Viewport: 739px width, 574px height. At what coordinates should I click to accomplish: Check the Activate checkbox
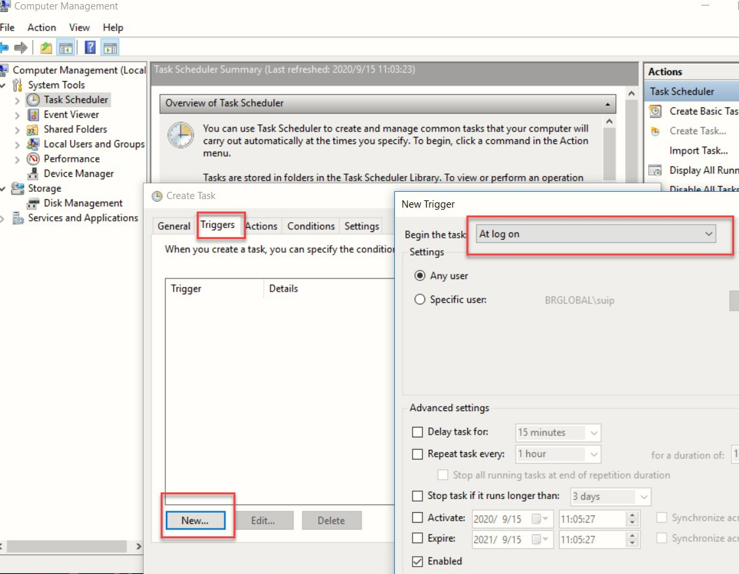(418, 517)
